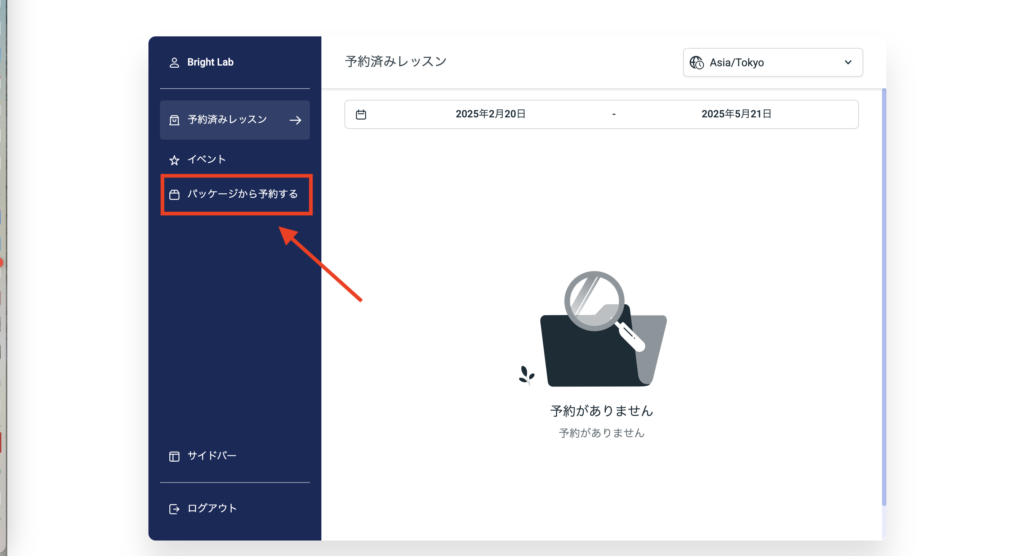Click the globe icon in timezone selector
The width and height of the screenshot is (1024, 556).
click(696, 62)
